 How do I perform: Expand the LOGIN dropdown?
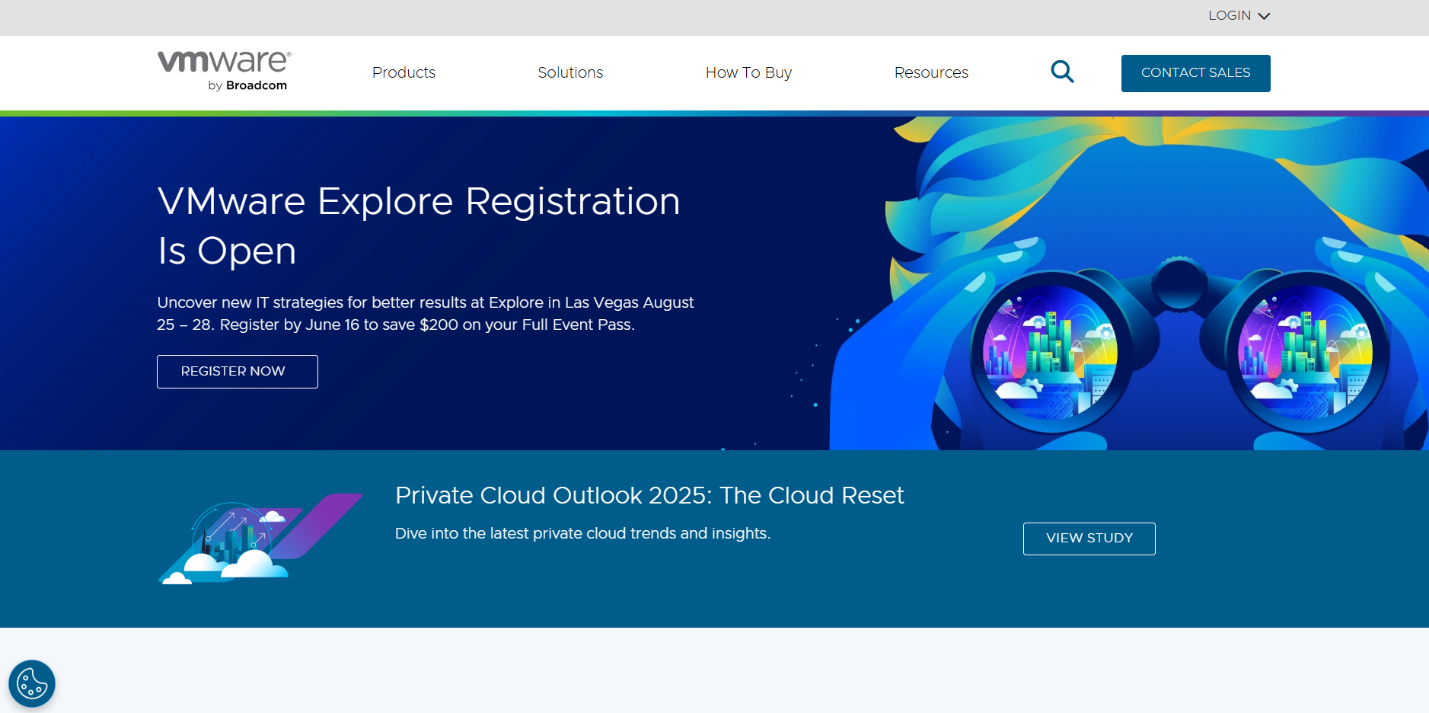pyautogui.click(x=1239, y=15)
